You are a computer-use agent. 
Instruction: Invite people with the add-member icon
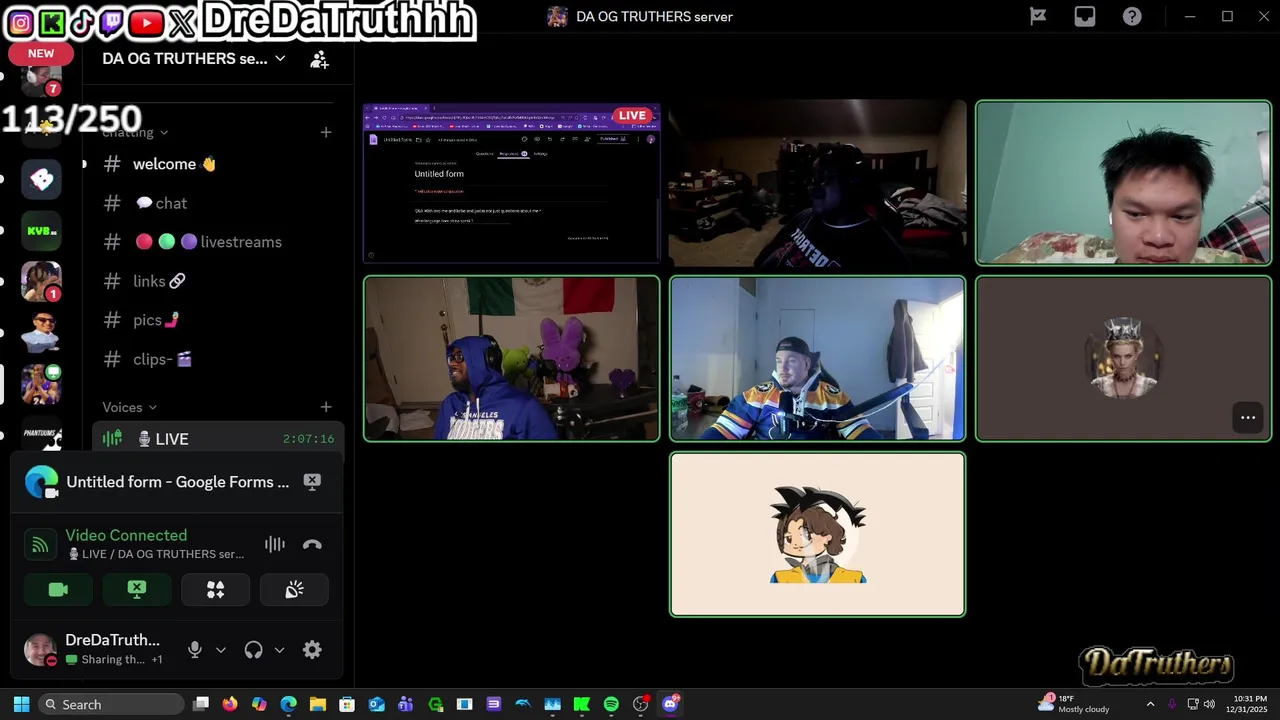point(319,59)
